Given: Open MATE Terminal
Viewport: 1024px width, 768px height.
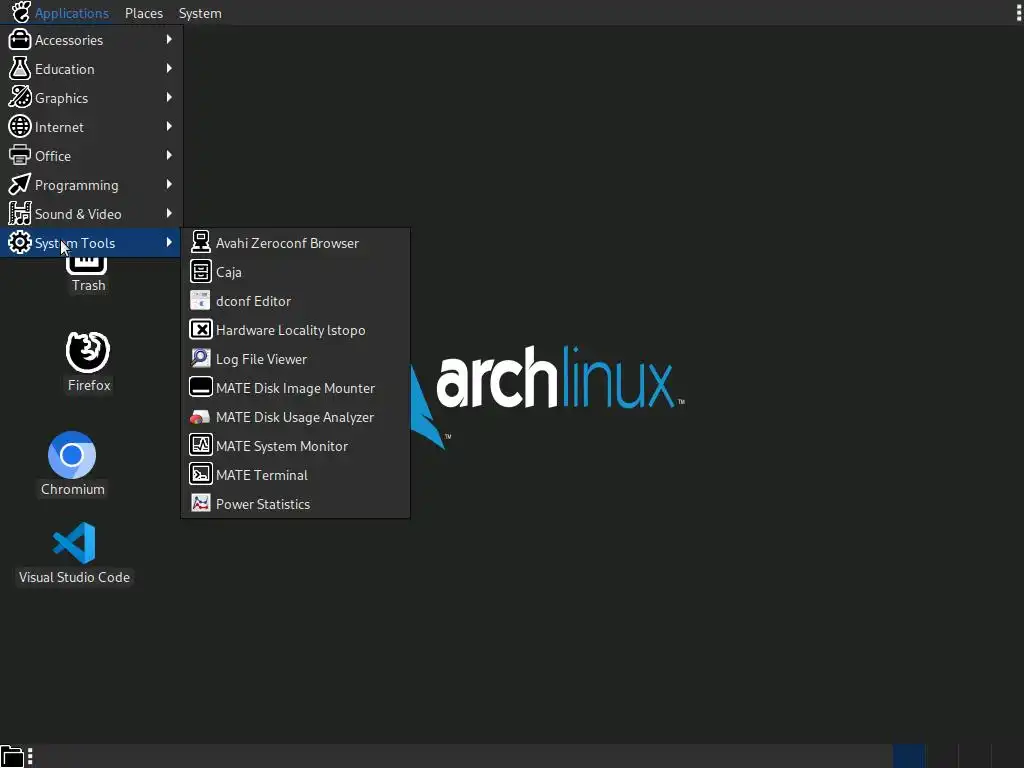Looking at the screenshot, I should point(295,475).
